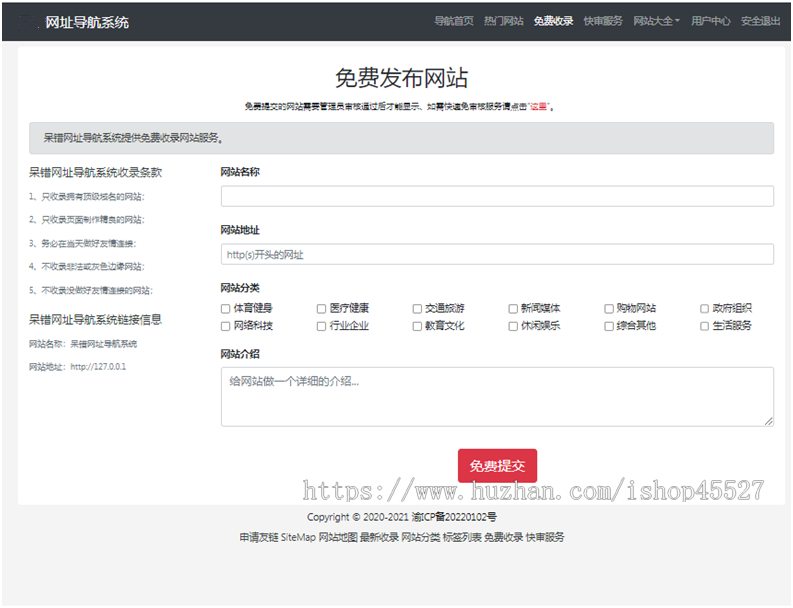Focus the 网站地址 URL input field
Viewport: 793px width, 608px height.
point(497,254)
